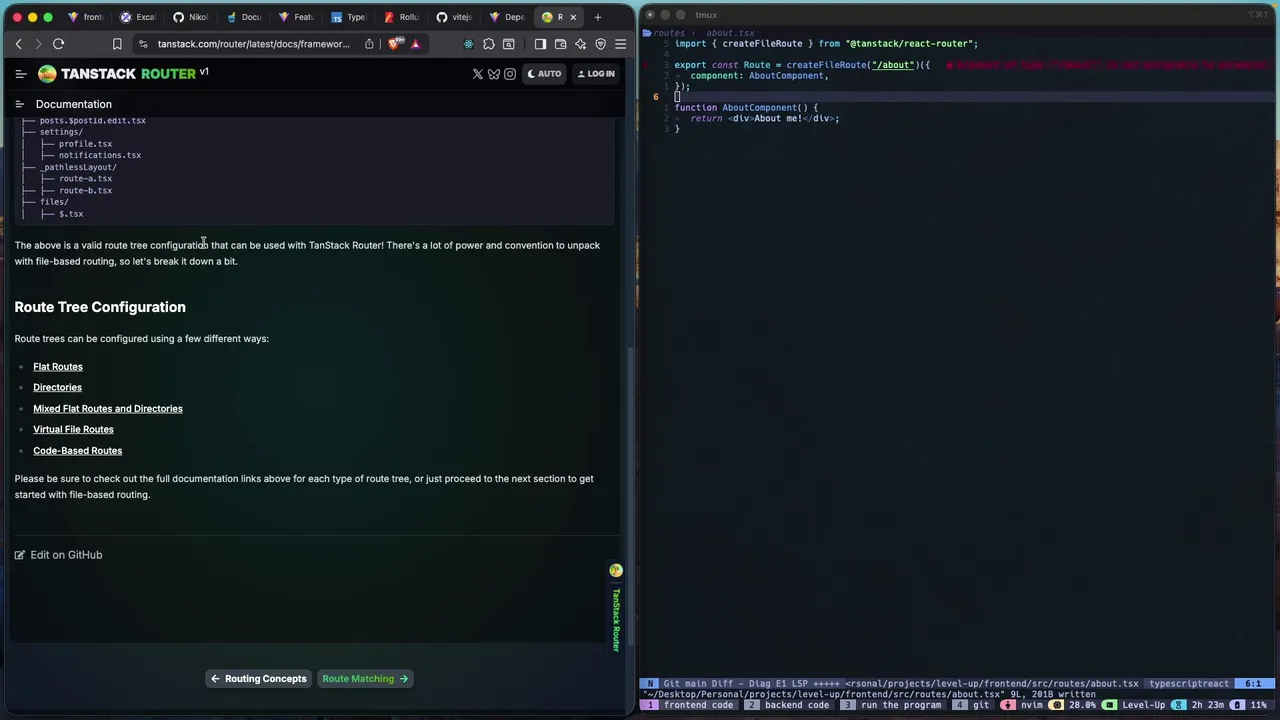Switch to the TypeScript tab

pos(347,17)
